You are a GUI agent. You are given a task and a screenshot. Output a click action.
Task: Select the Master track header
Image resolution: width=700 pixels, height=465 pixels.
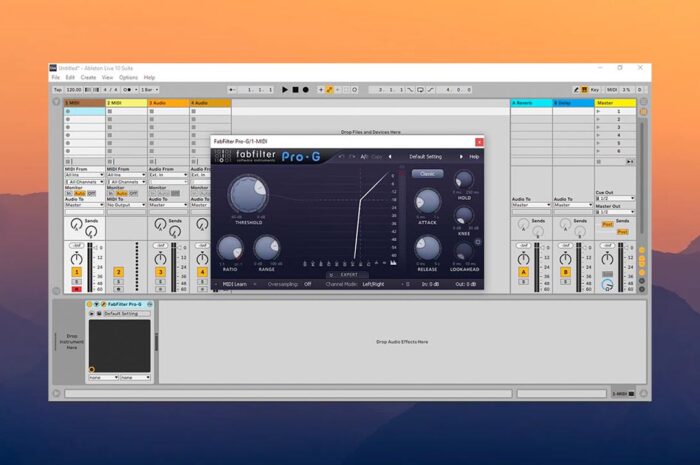point(615,103)
